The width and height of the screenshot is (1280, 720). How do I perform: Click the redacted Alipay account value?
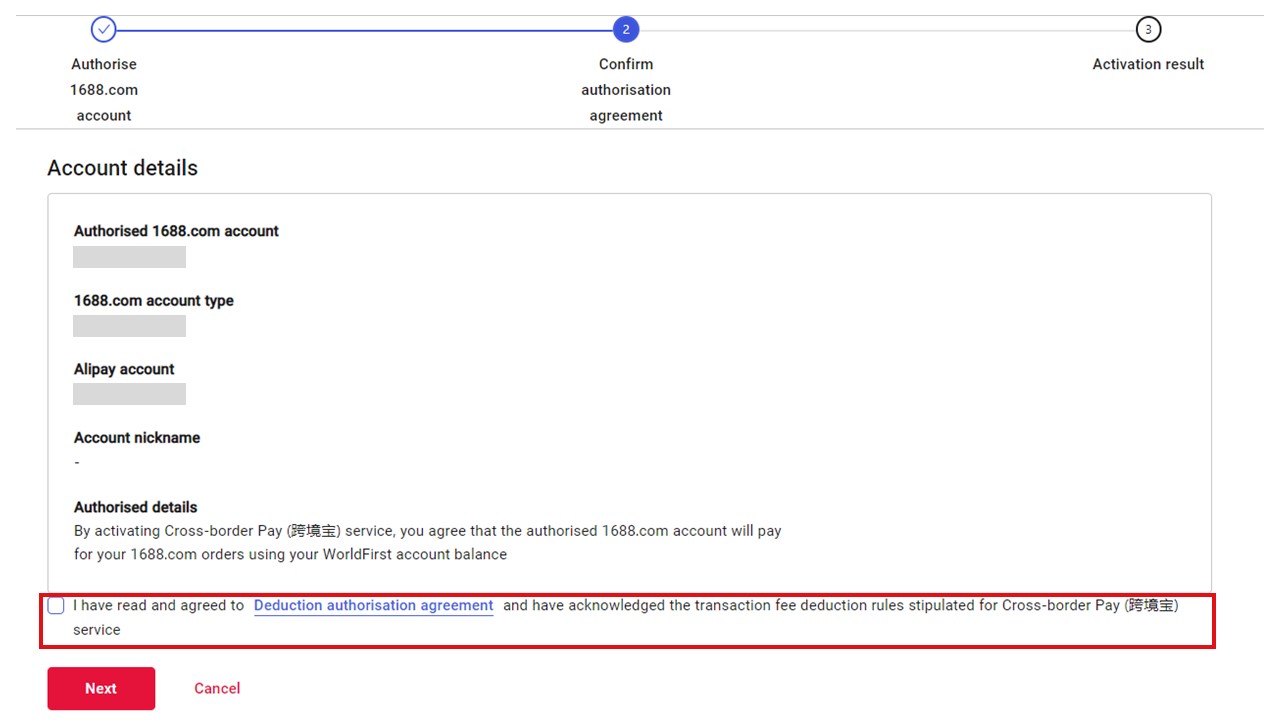[130, 394]
